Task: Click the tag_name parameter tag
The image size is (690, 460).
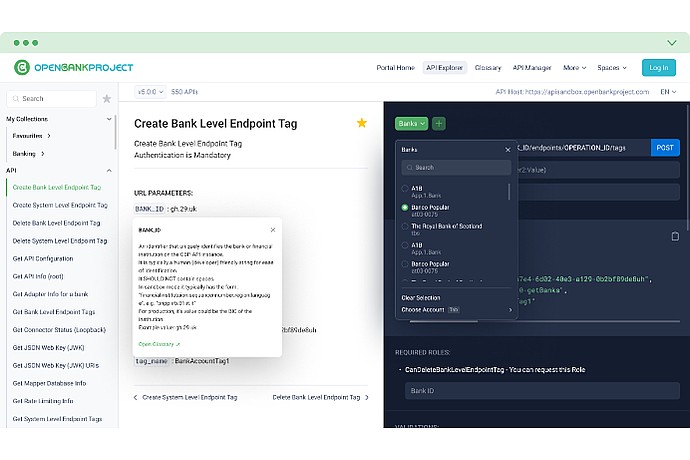Action: coord(152,361)
